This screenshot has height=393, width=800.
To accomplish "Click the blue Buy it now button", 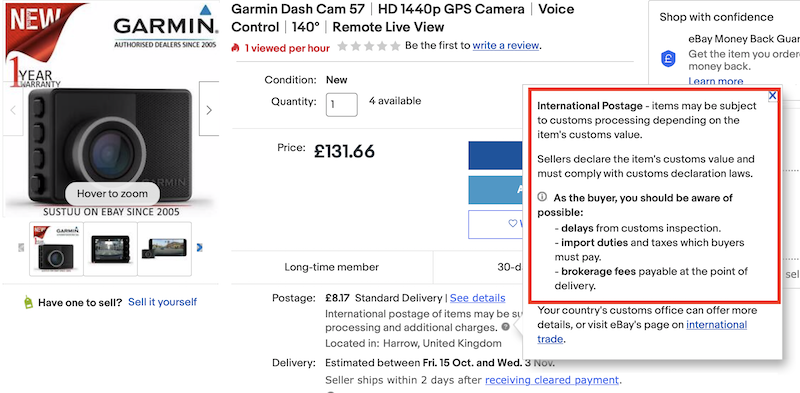I will pyautogui.click(x=496, y=156).
